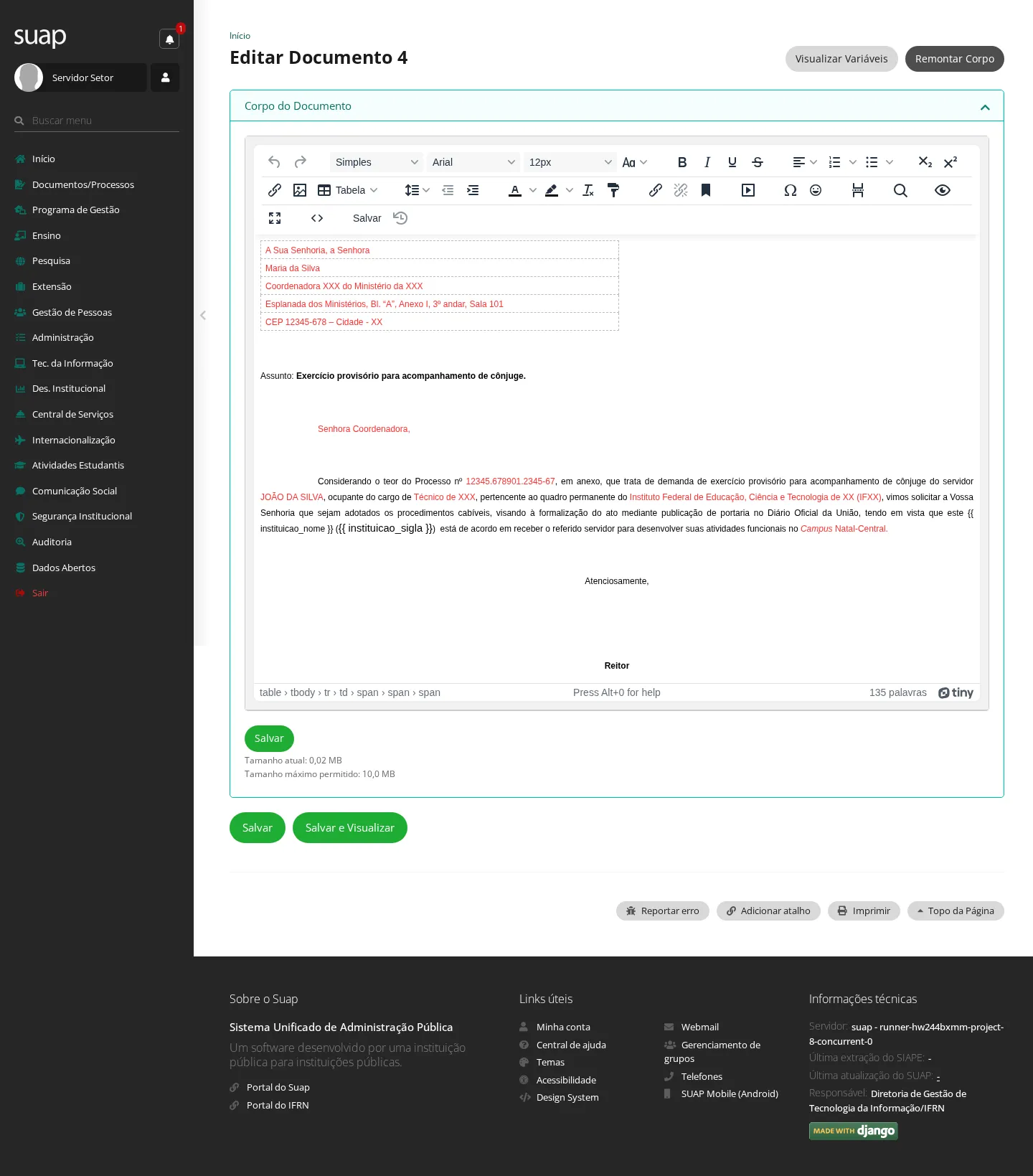Collapse the Corpo do Documento section
This screenshot has width=1033, height=1176.
[985, 107]
